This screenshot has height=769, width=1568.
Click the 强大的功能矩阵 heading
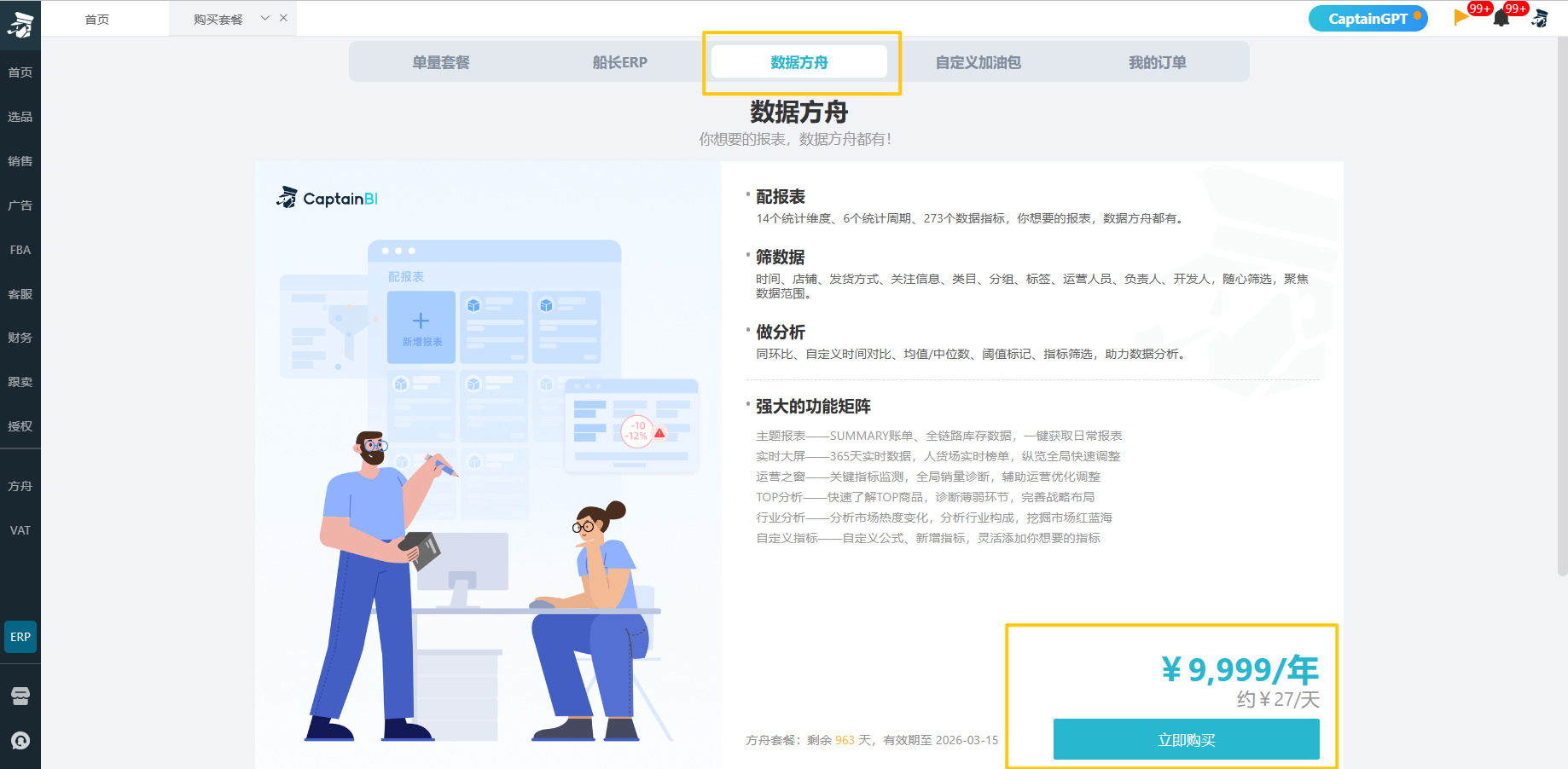pos(813,407)
